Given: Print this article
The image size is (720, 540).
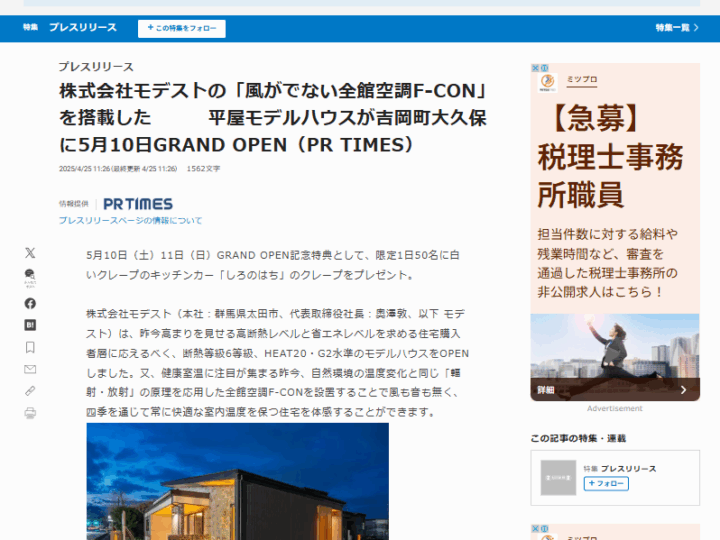Looking at the screenshot, I should [30, 413].
